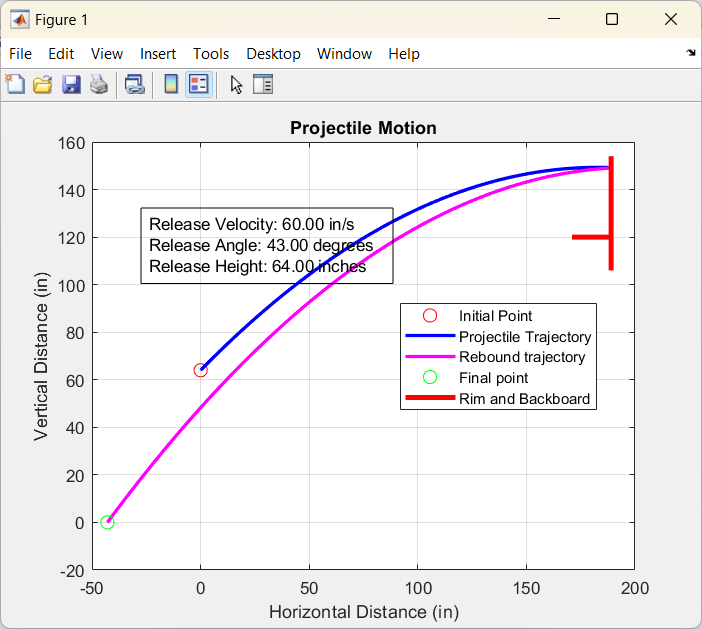
Task: Click the x-axis tick label 200
Action: 634,588
